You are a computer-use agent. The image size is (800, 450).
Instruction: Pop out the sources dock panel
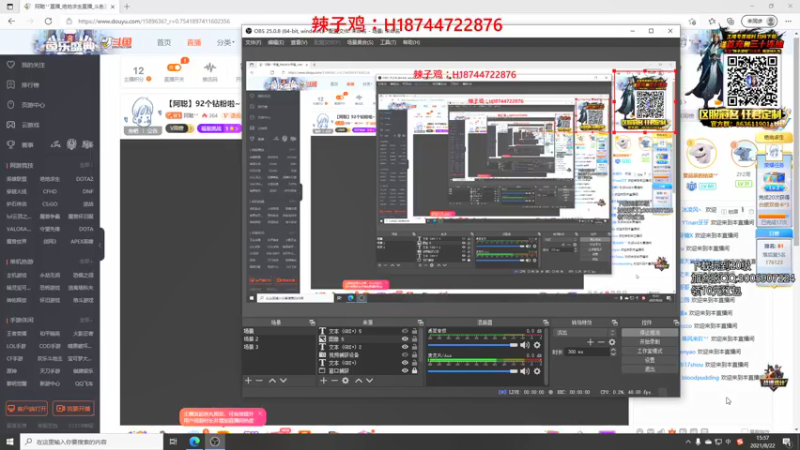click(420, 322)
